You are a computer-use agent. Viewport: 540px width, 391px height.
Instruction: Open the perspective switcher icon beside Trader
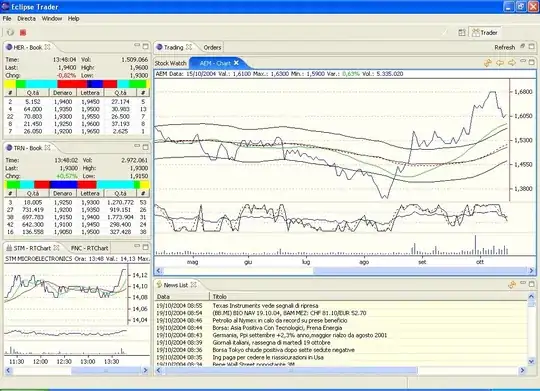(462, 33)
